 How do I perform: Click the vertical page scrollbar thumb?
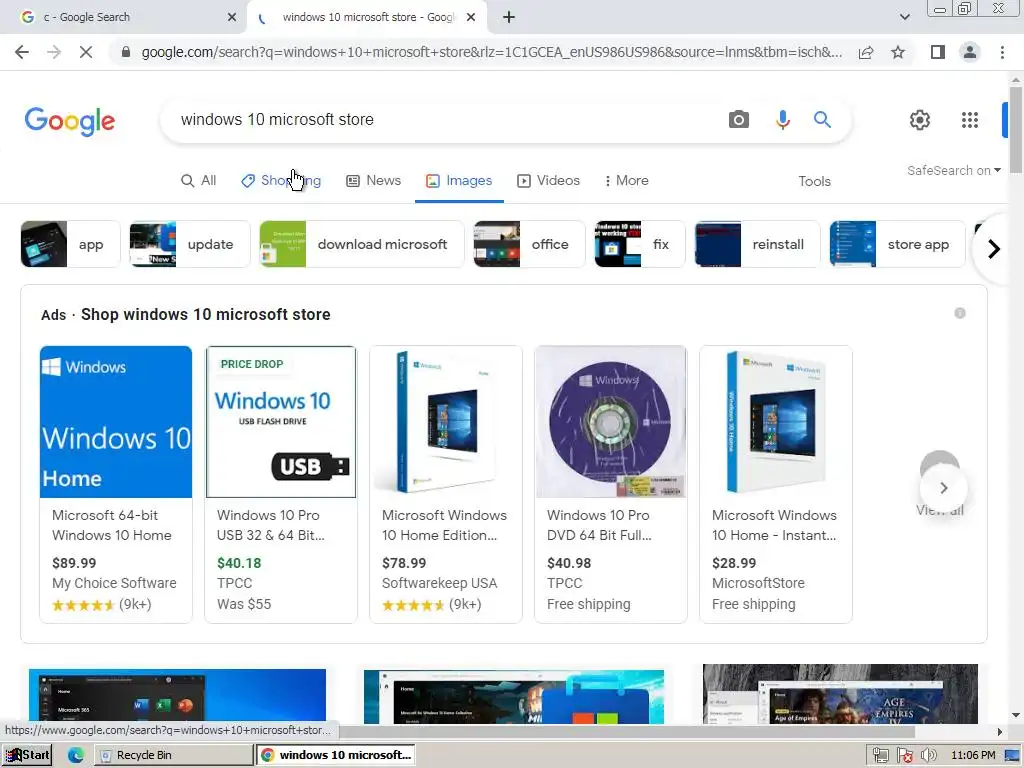pyautogui.click(x=1016, y=129)
